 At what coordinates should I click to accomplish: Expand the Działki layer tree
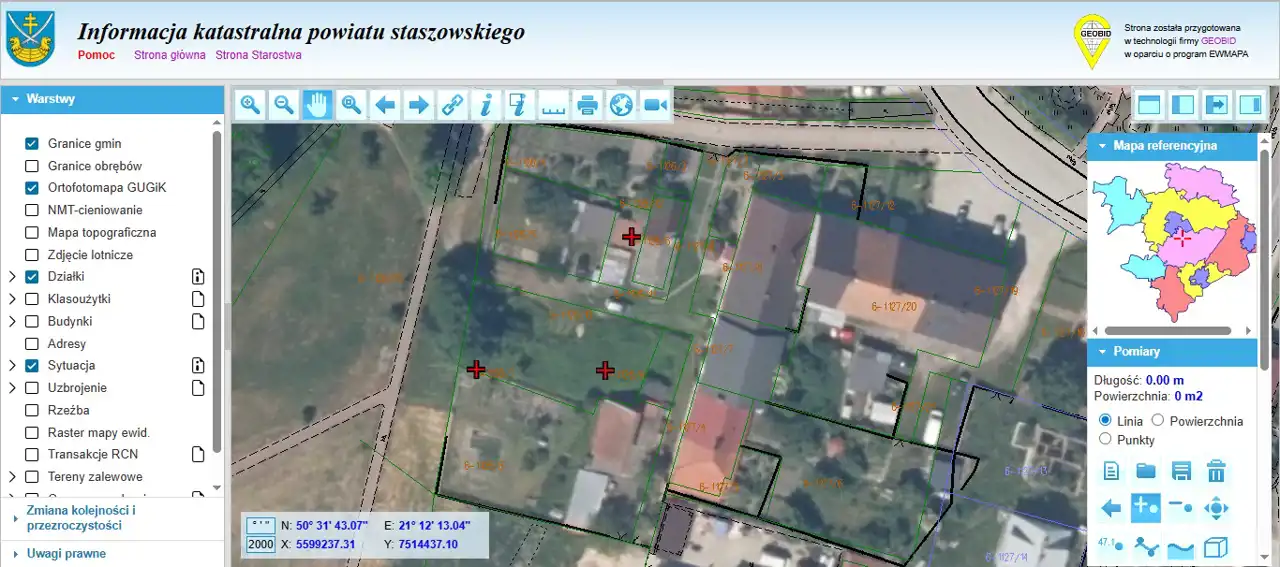tap(12, 277)
